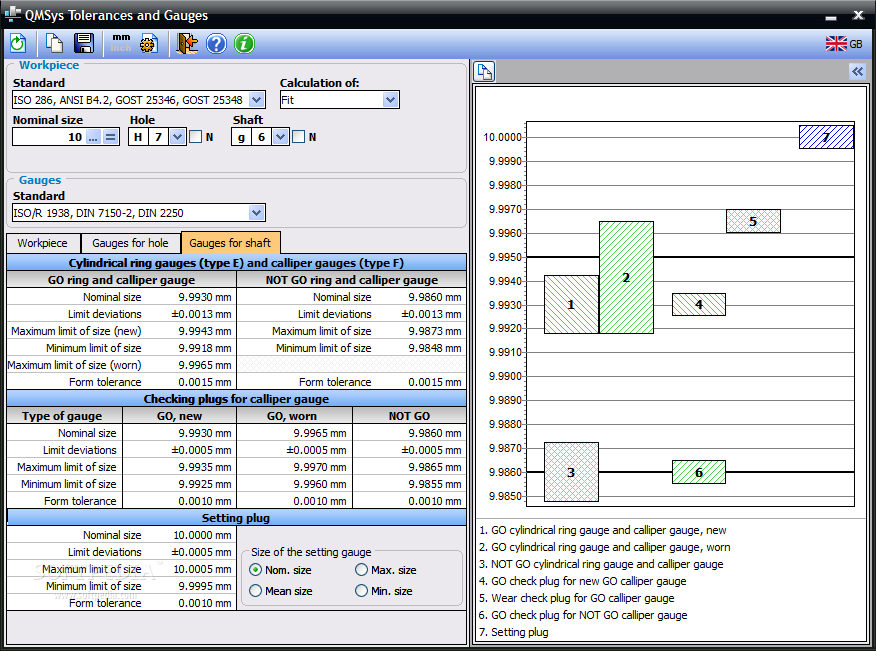Open the green info icon

point(244,44)
